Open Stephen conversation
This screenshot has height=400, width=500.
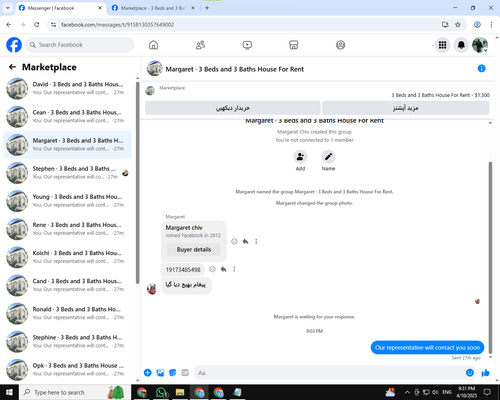pos(67,173)
